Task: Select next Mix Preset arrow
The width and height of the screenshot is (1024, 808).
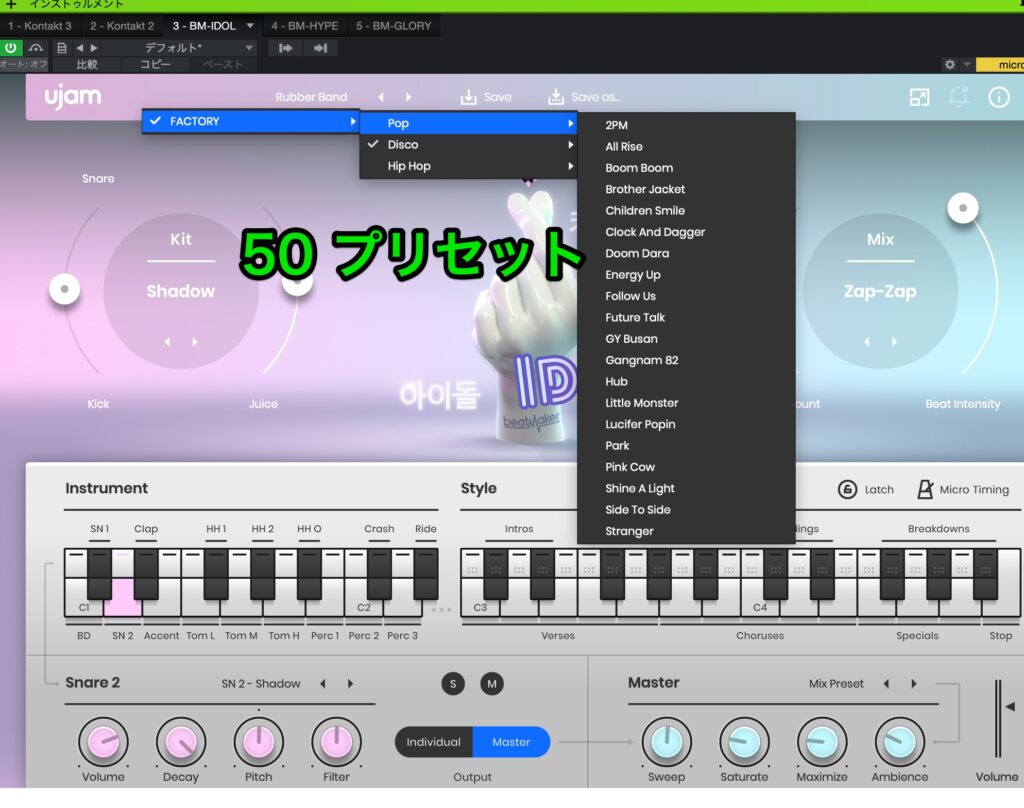Action: 913,684
